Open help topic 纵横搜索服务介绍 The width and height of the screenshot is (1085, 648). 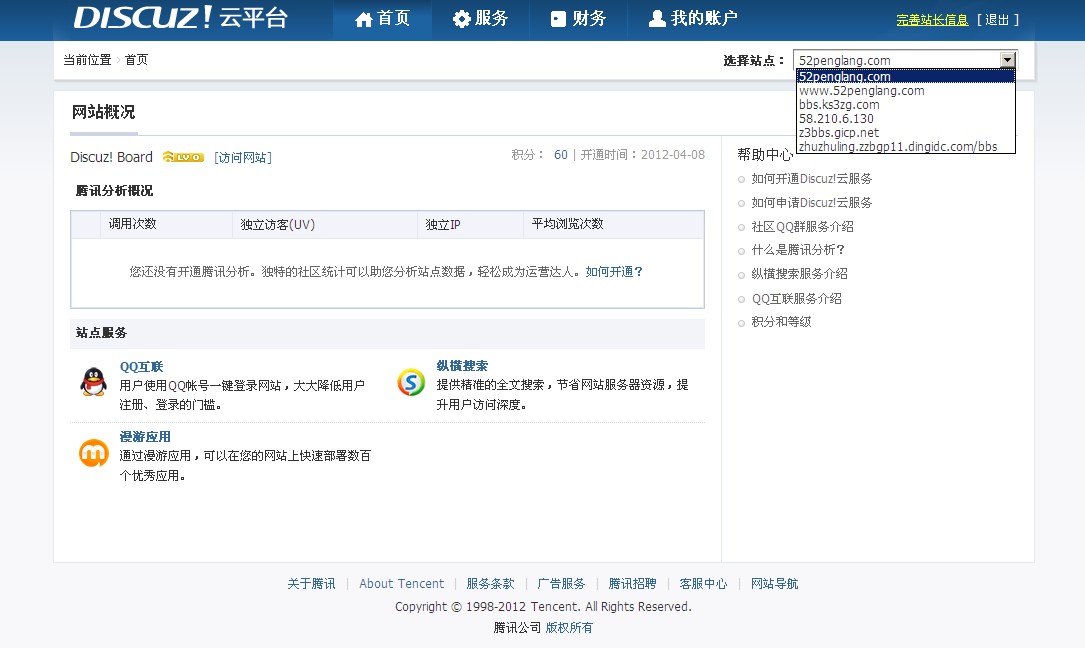pos(800,273)
